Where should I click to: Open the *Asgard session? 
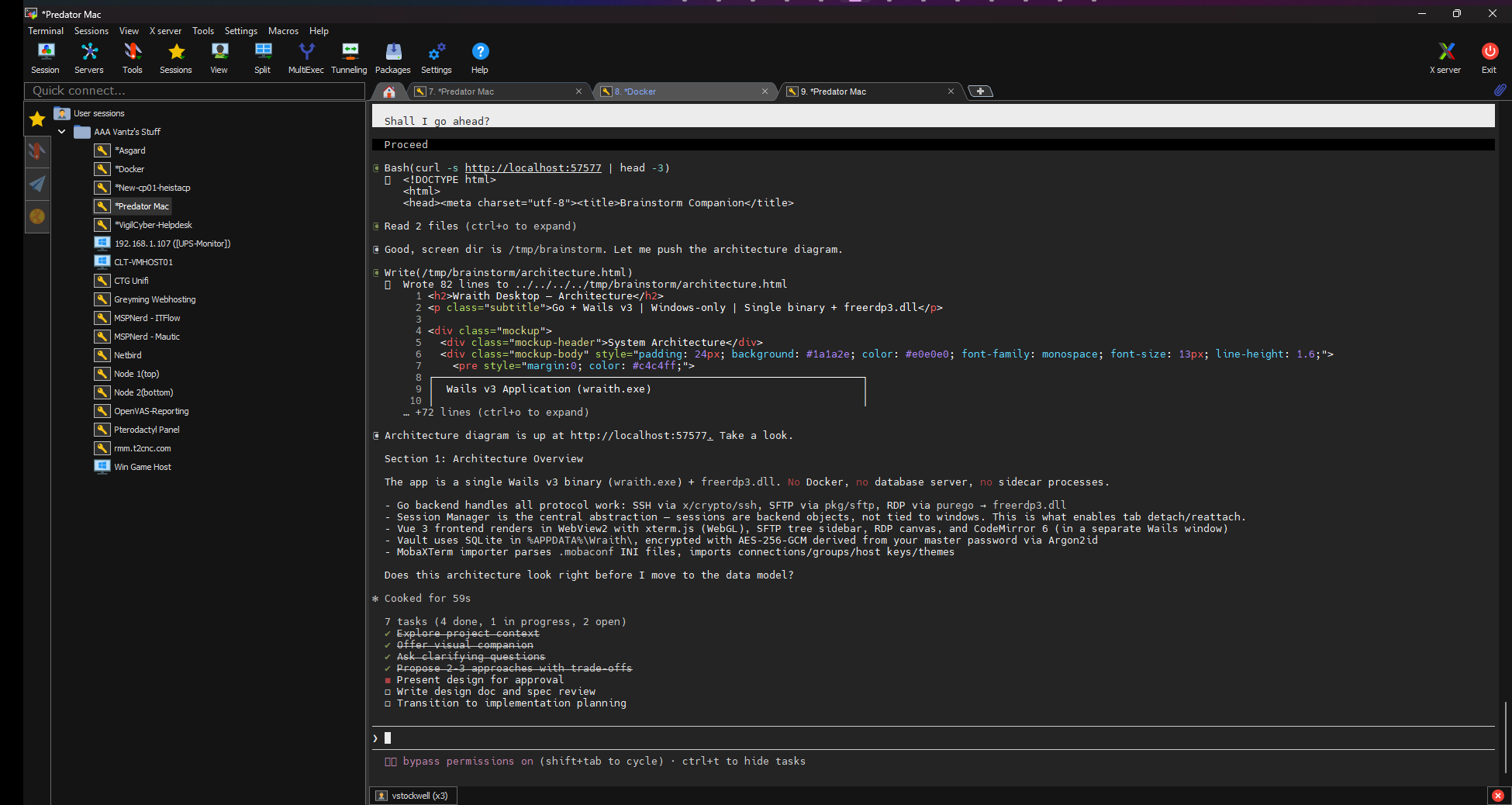point(129,150)
